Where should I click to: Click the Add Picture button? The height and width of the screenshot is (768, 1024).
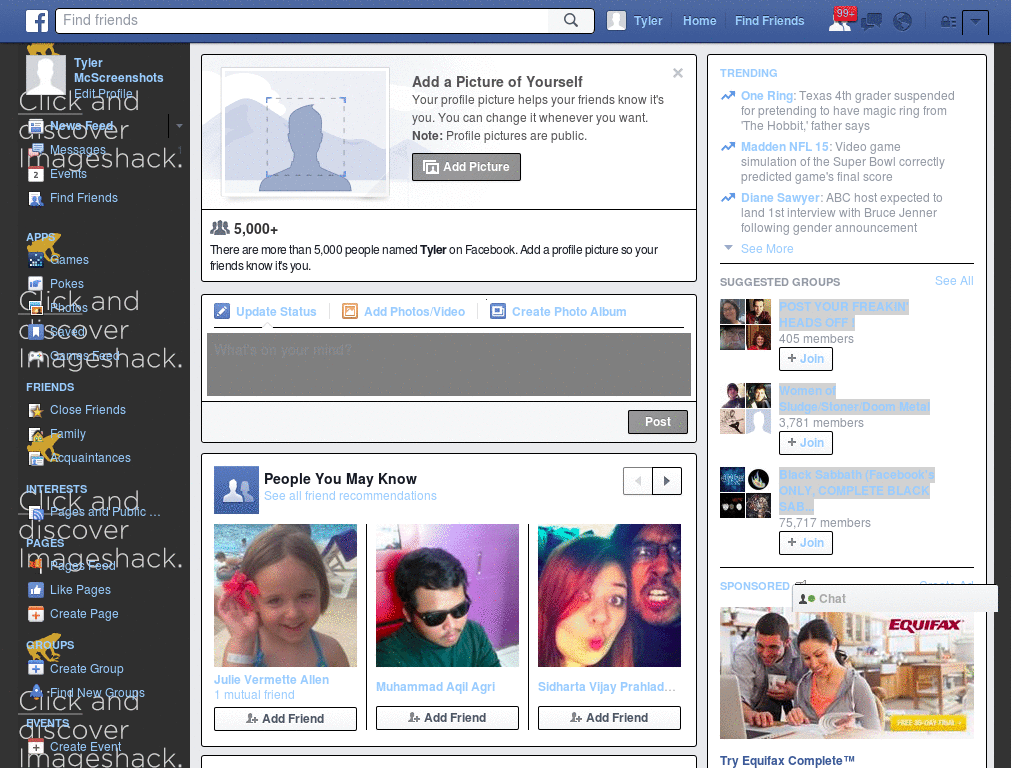tap(466, 167)
